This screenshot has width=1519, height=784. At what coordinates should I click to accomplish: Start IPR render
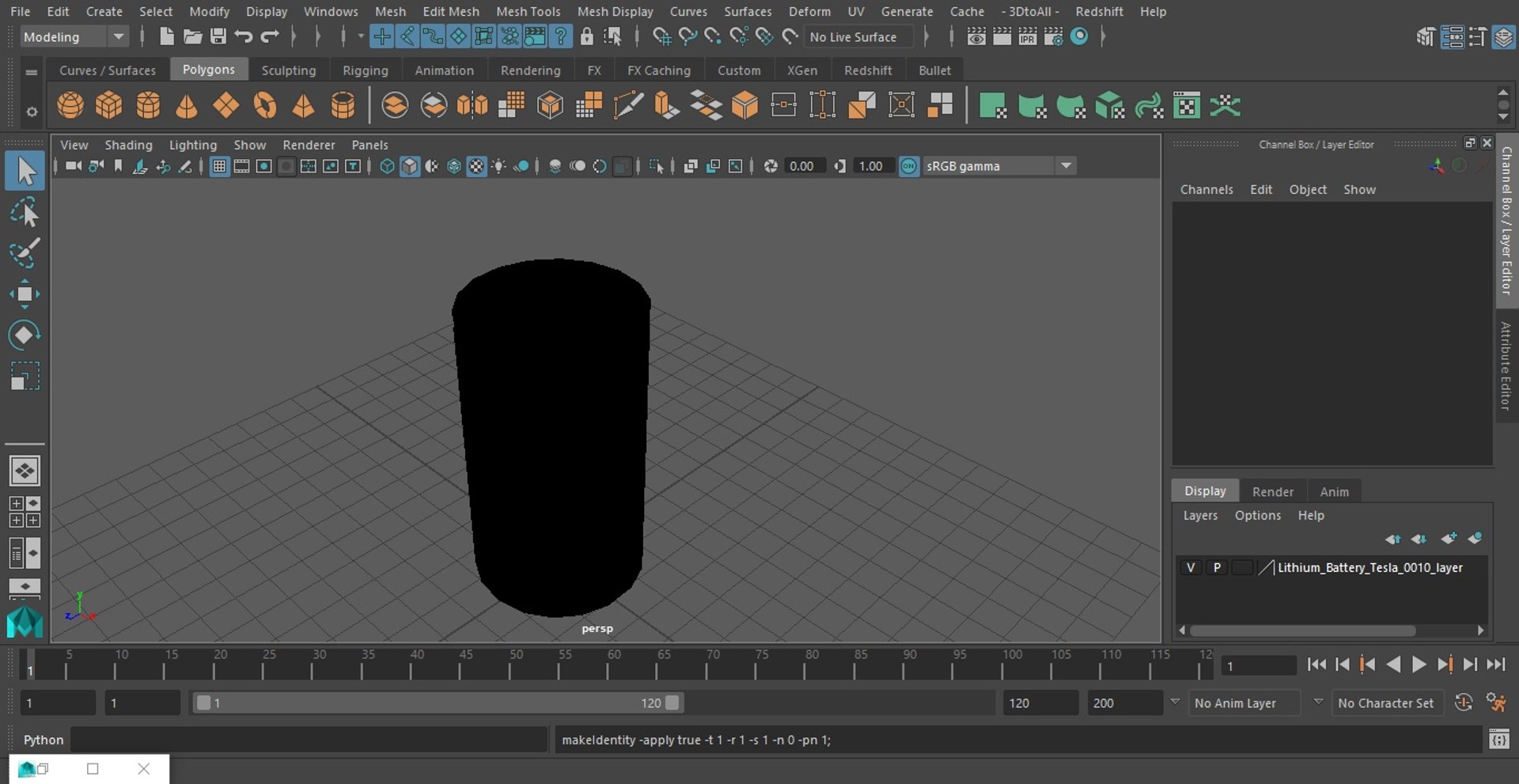click(1028, 36)
